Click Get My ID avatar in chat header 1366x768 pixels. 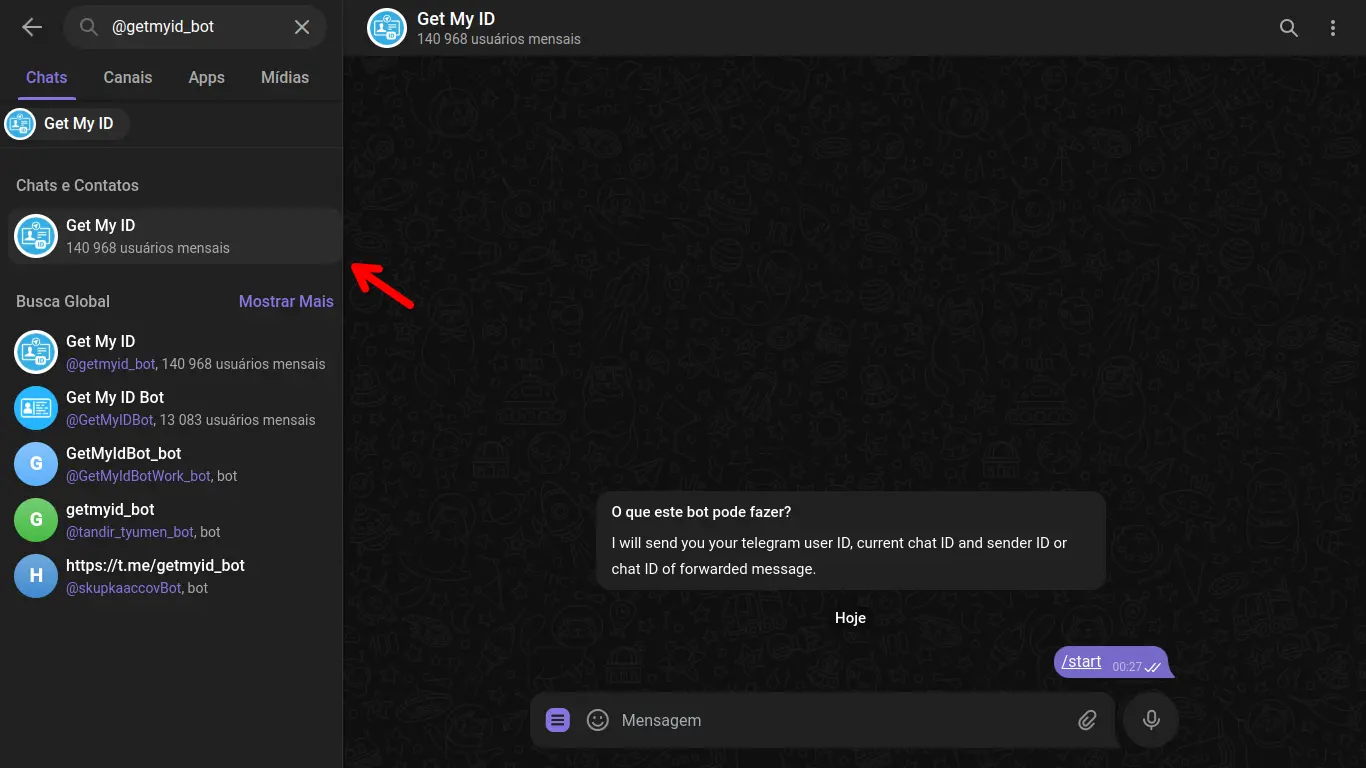[387, 28]
